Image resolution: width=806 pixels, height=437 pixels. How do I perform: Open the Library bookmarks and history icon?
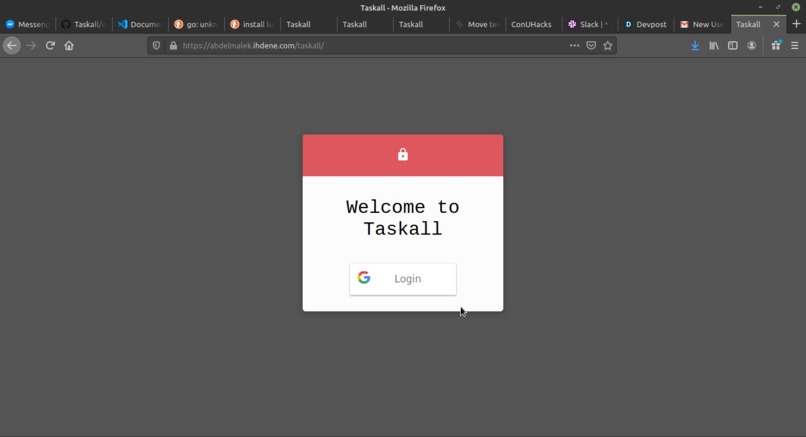click(x=714, y=45)
